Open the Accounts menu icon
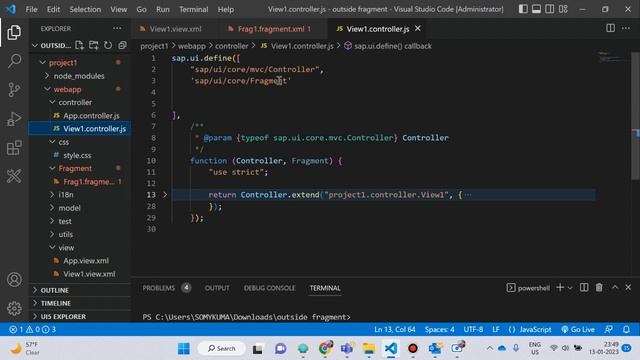 click(14, 280)
